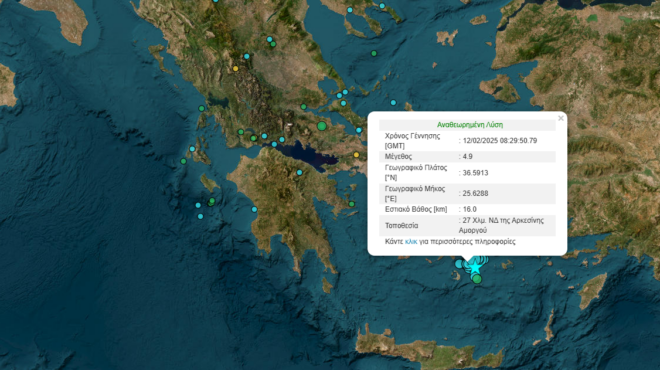Select the longitude value '25.6288'
The width and height of the screenshot is (660, 370).
475,194
